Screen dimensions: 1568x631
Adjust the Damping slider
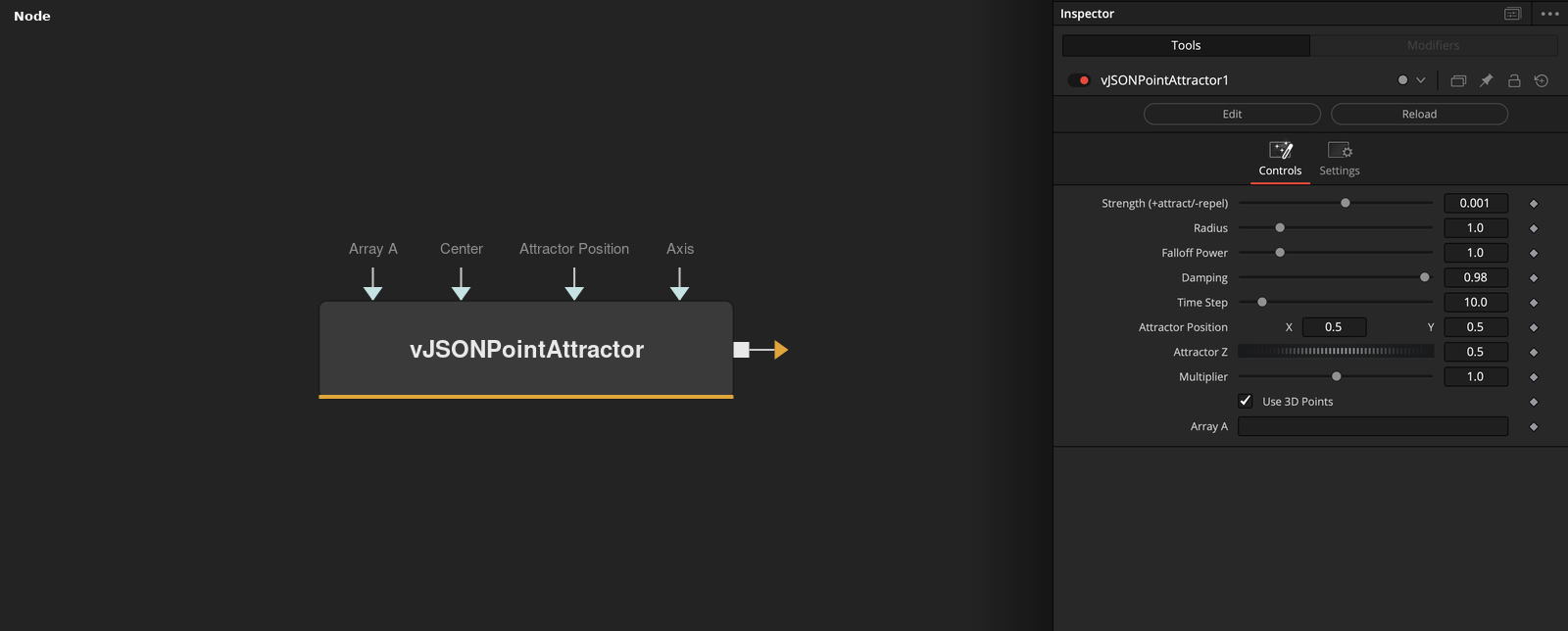(x=1336, y=277)
